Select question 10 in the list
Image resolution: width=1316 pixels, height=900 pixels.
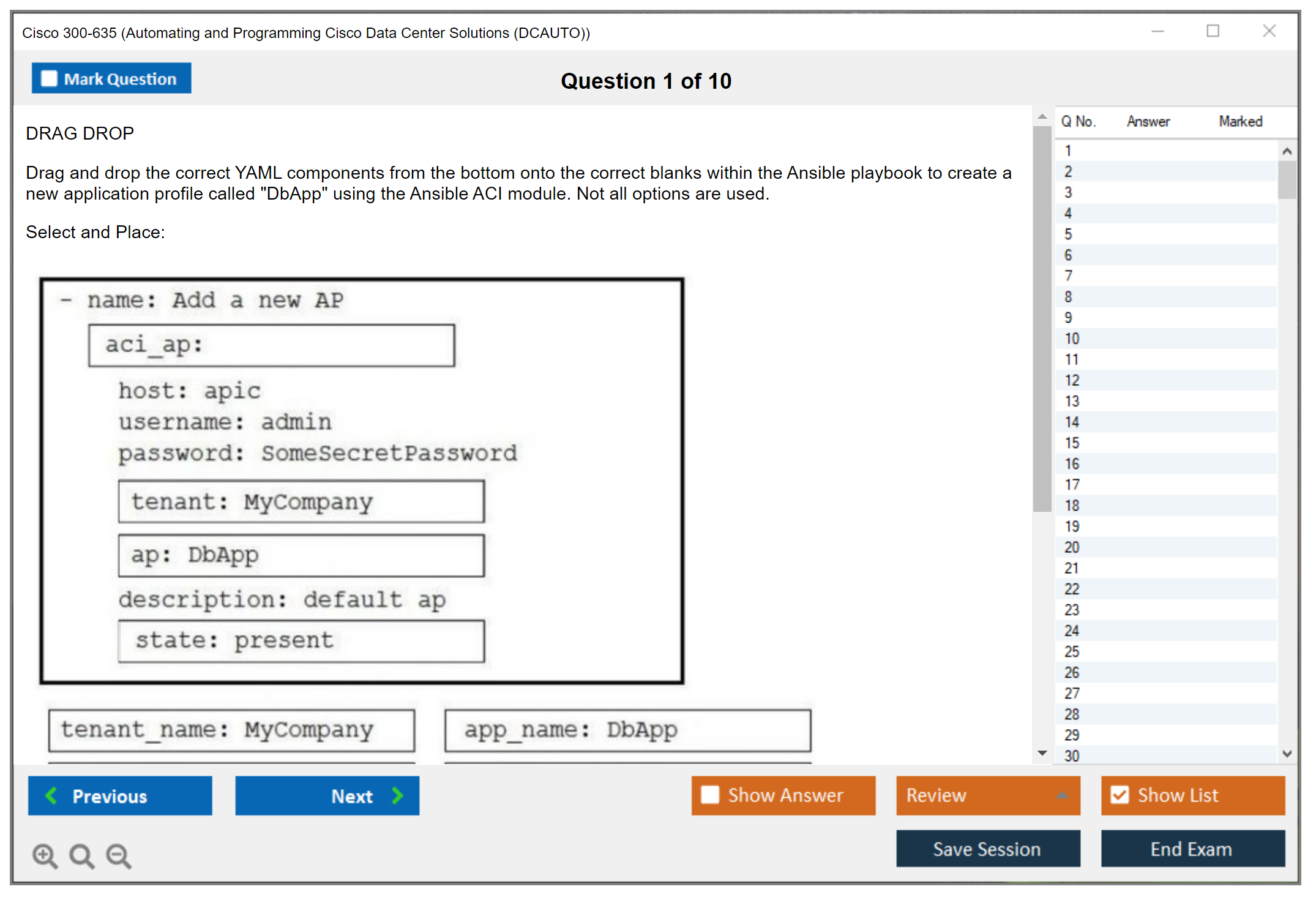(1072, 339)
